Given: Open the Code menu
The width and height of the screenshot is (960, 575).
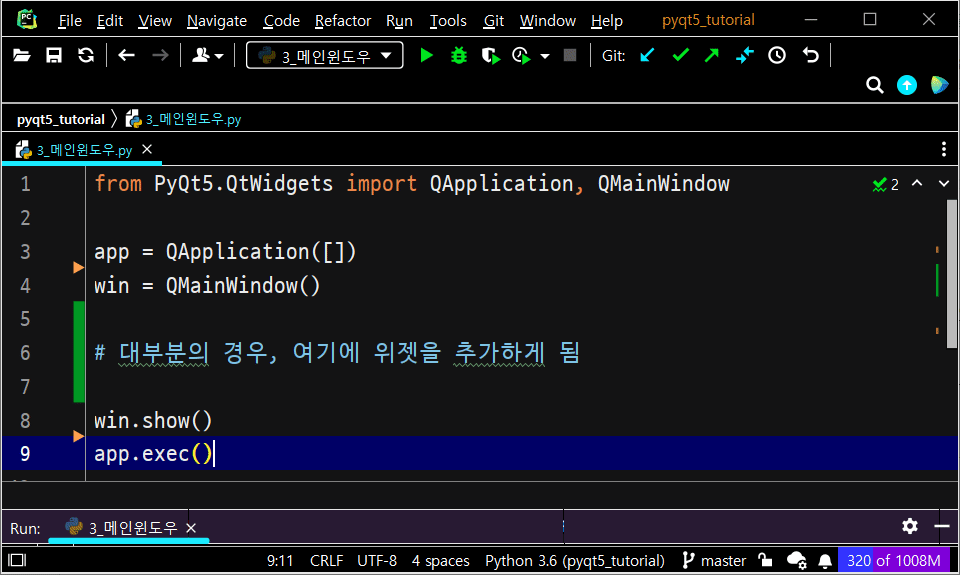Looking at the screenshot, I should 281,21.
